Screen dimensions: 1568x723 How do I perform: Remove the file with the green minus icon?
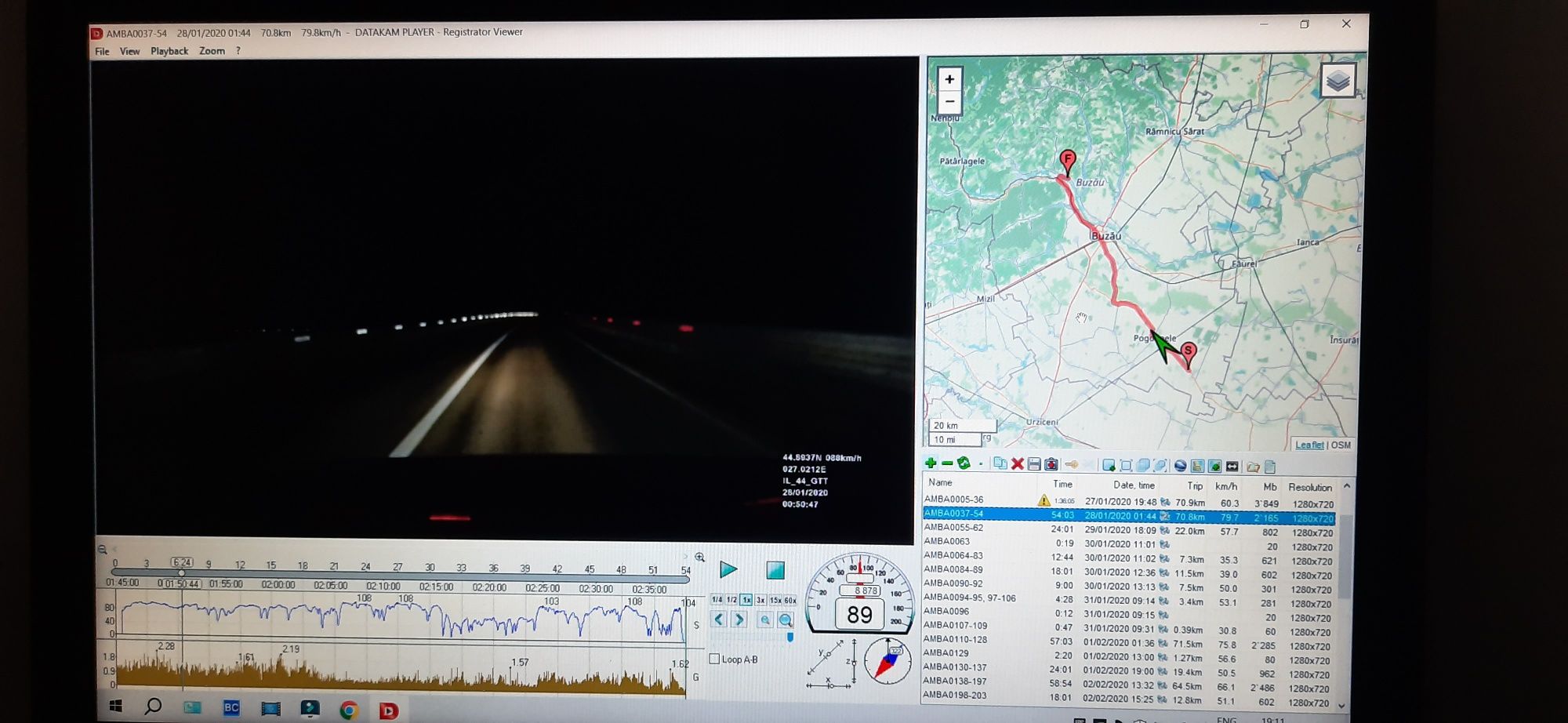tap(947, 463)
